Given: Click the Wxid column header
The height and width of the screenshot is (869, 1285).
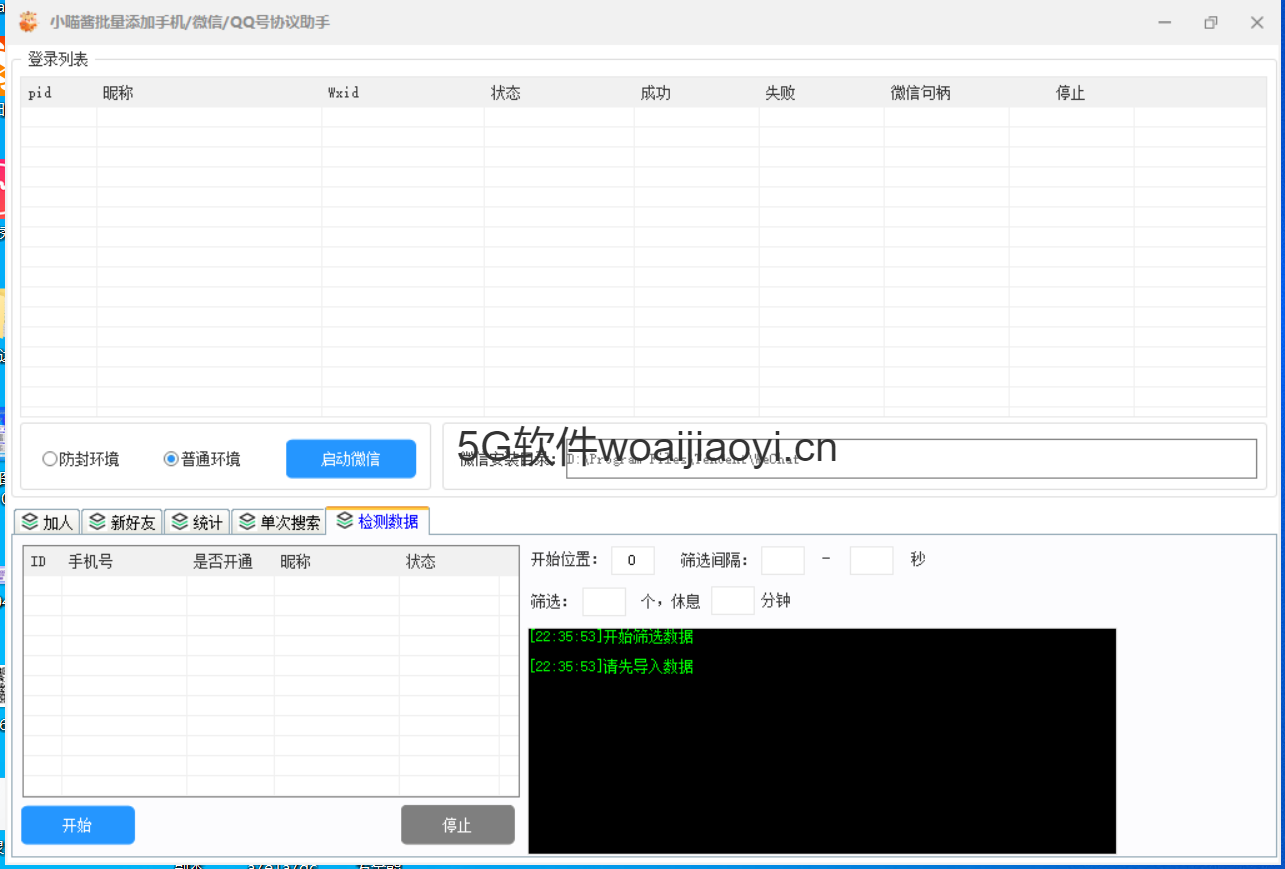Looking at the screenshot, I should (403, 93).
